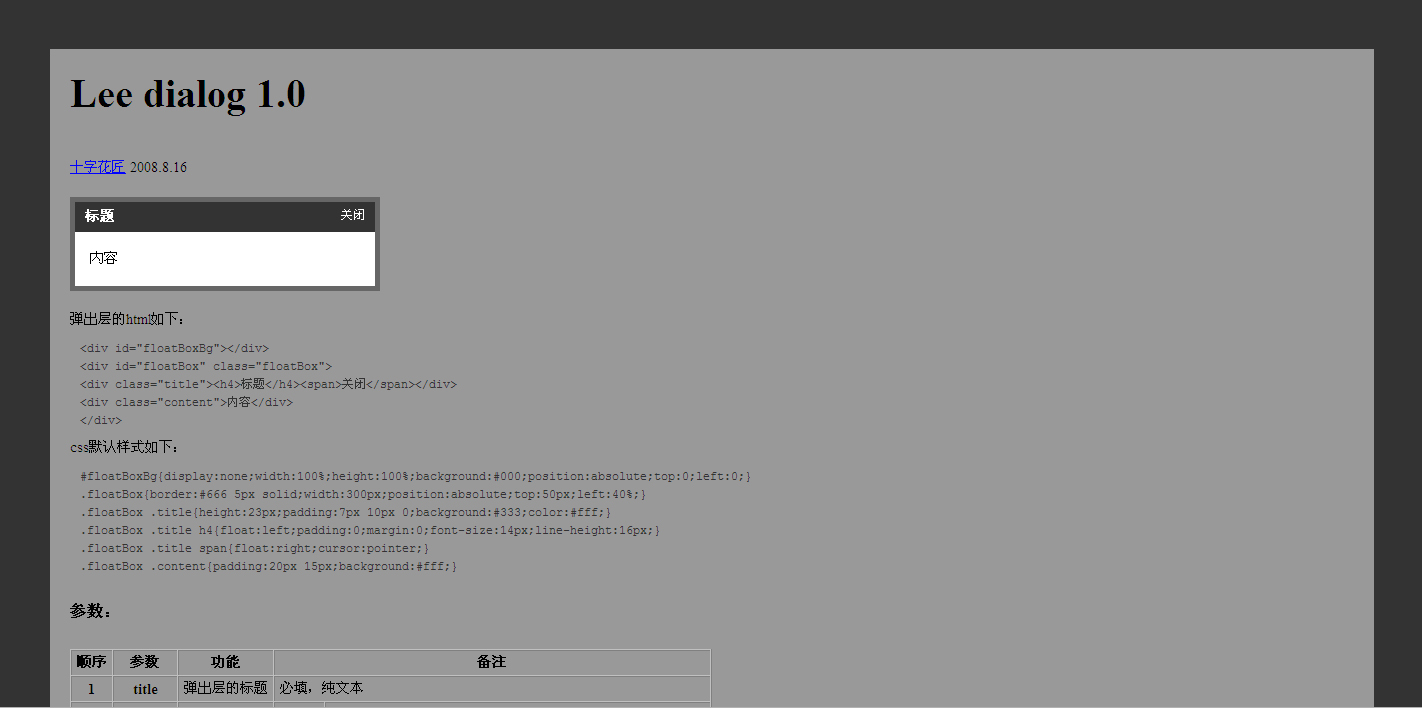Click the title parameter table cell
The height and width of the screenshot is (708, 1422).
(x=145, y=689)
